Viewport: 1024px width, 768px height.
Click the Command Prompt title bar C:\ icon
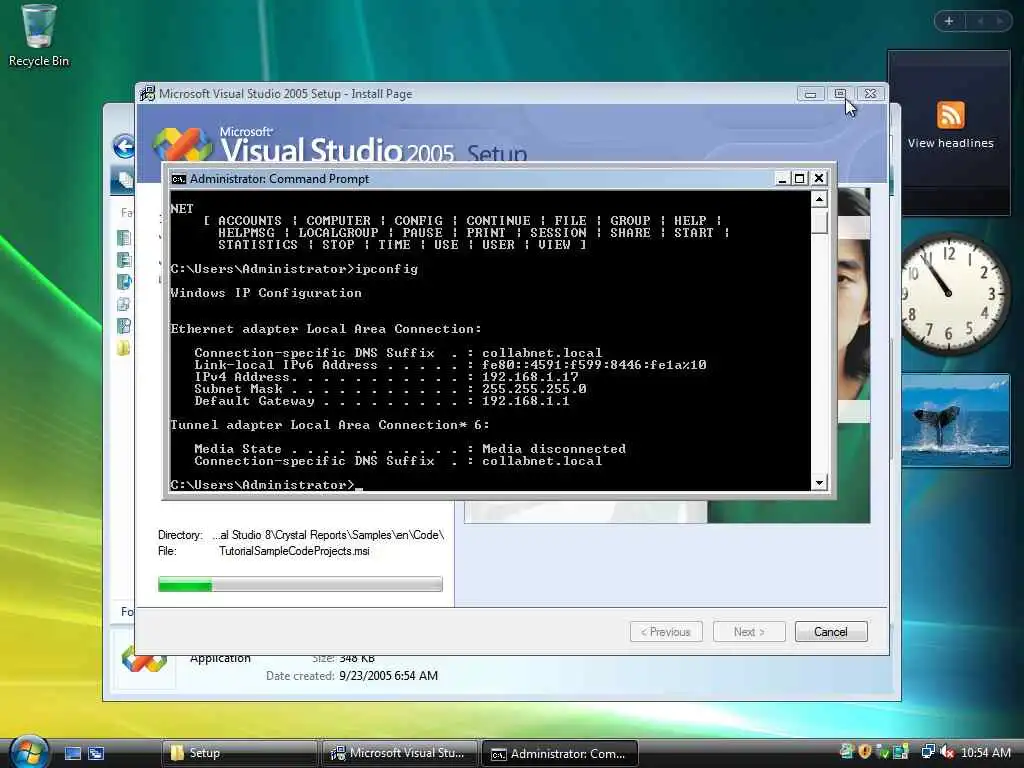tap(178, 179)
